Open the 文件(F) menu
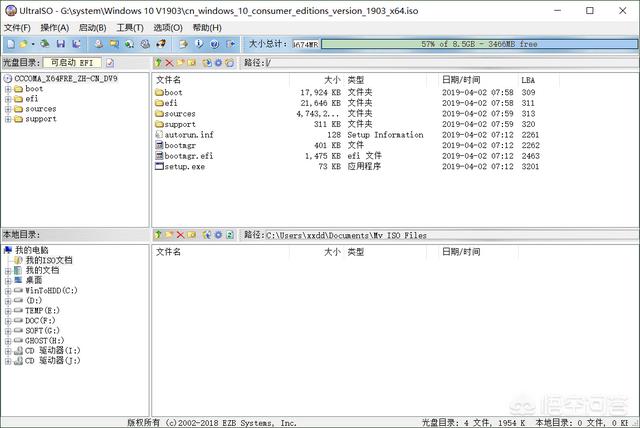This screenshot has height=428, width=640. point(17,28)
